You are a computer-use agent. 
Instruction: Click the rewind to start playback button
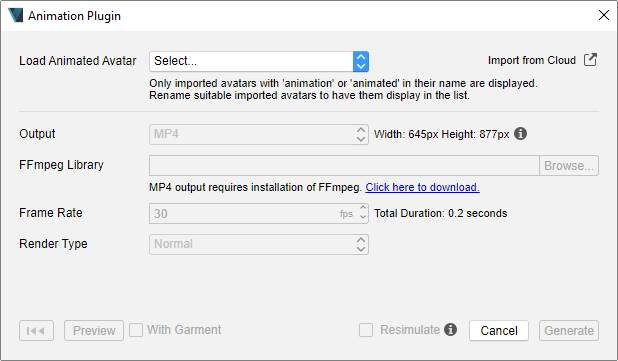tap(36, 331)
